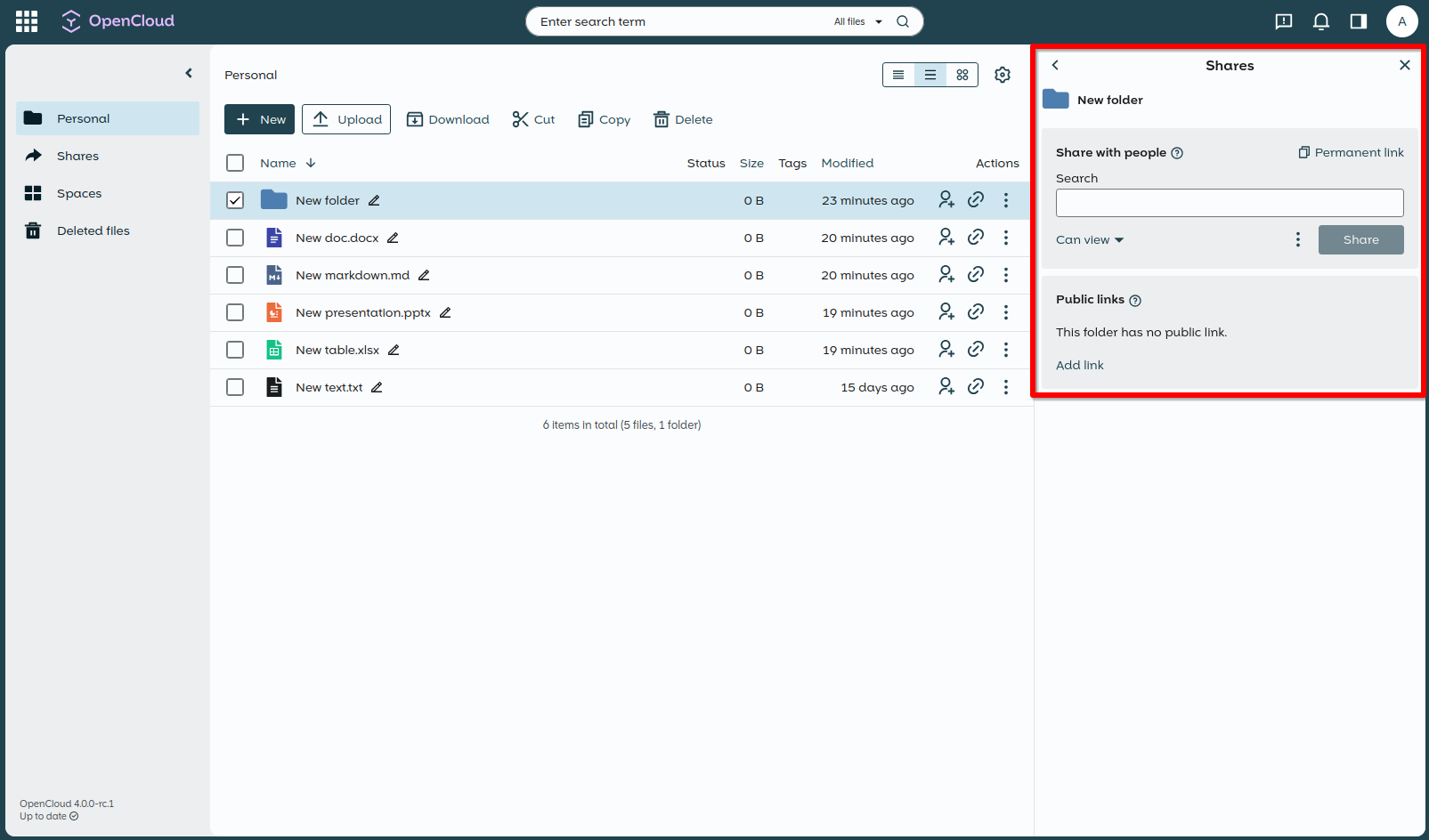Click the Permanent link icon in Shares panel
Image resolution: width=1429 pixels, height=840 pixels.
[1350, 152]
